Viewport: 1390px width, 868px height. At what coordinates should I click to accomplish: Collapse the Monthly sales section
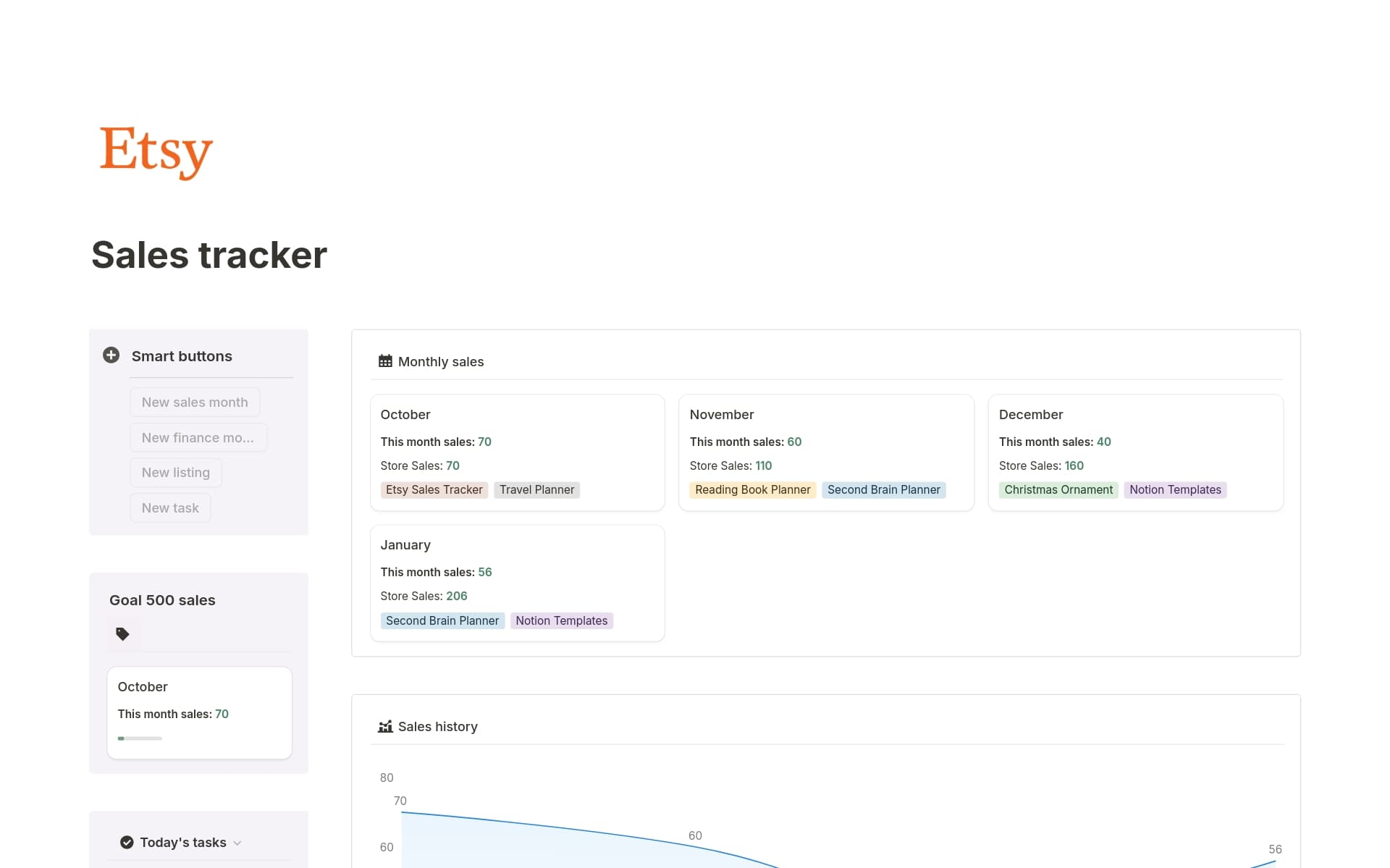tap(440, 361)
